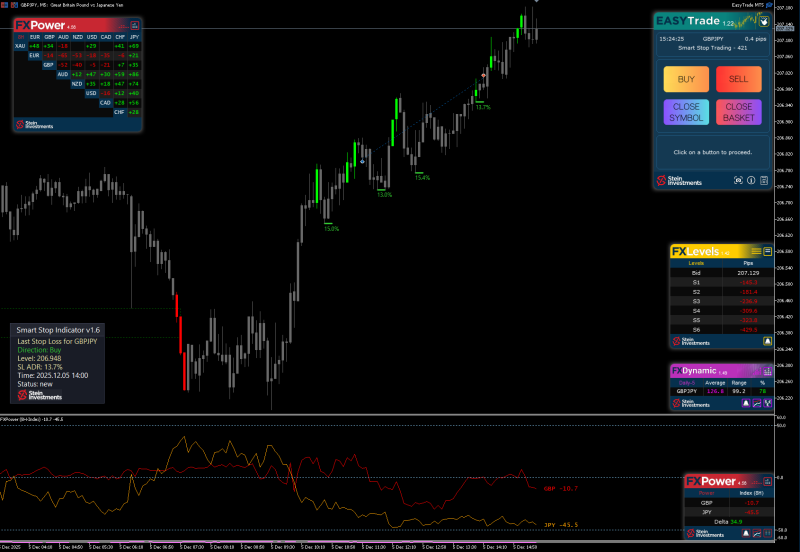Click the +56 CAD/JPY cell
Screen dimensions: 800x552
coord(134,103)
